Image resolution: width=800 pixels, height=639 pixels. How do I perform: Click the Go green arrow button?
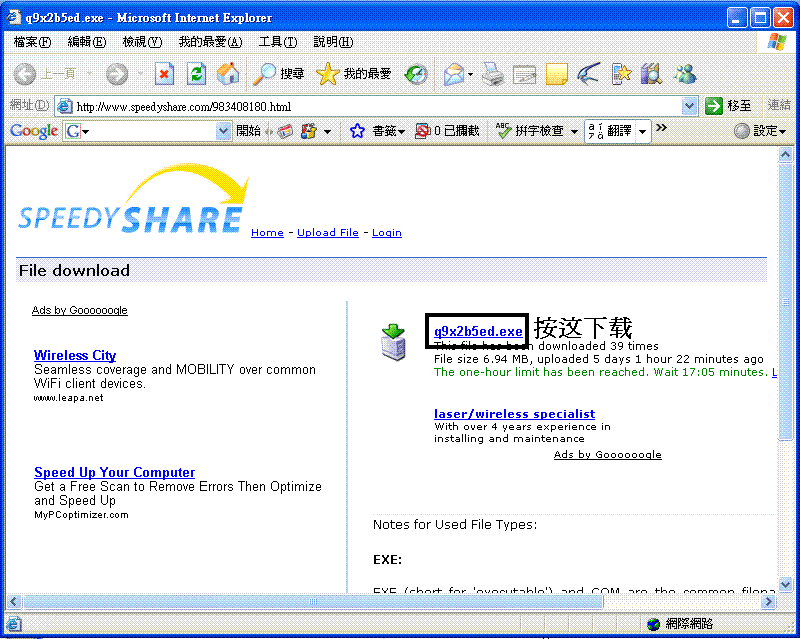coord(714,106)
